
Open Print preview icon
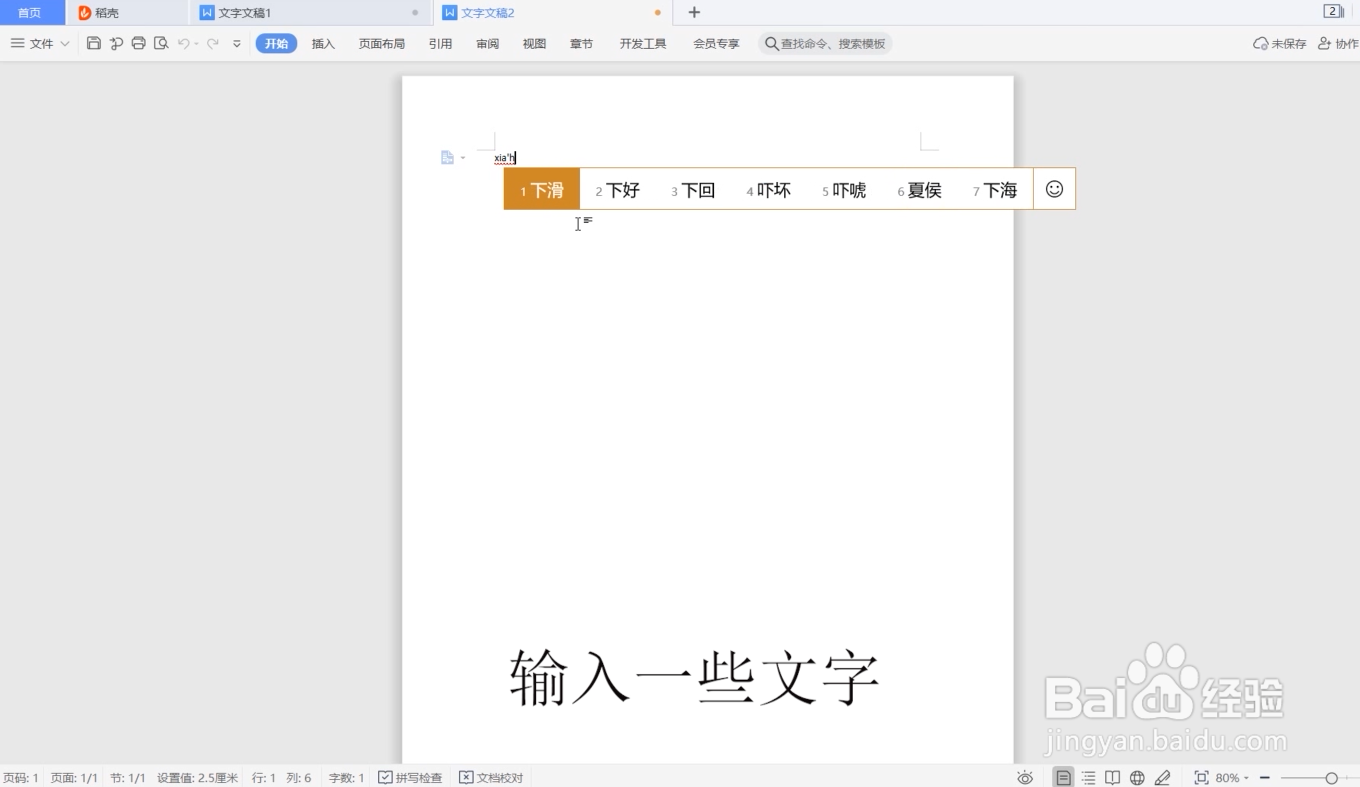pos(160,43)
